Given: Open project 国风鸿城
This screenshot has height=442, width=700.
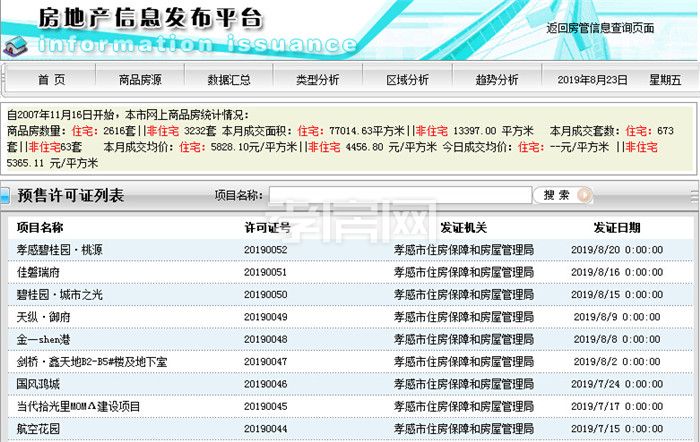Looking at the screenshot, I should coord(38,384).
